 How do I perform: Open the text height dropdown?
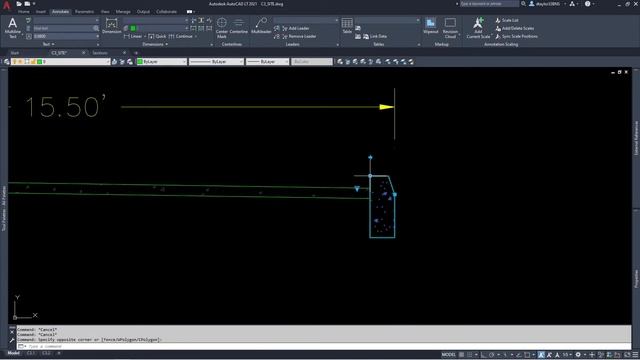click(97, 36)
